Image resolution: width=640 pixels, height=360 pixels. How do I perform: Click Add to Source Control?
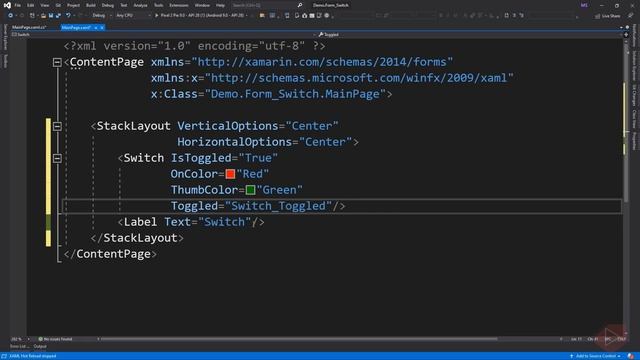click(x=595, y=356)
